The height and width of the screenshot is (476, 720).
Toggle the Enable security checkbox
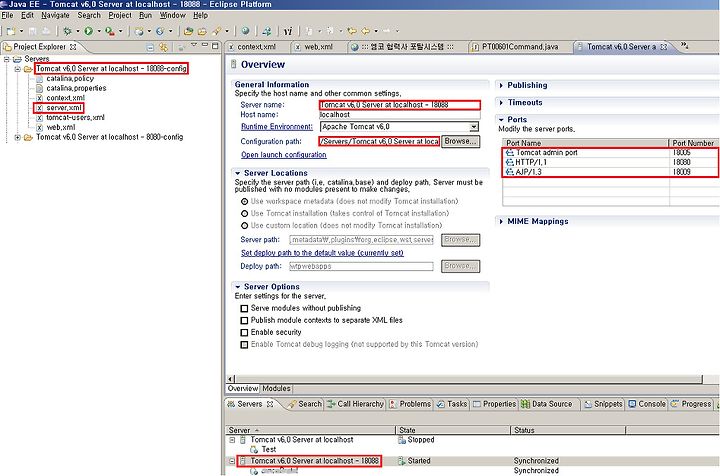pos(244,332)
